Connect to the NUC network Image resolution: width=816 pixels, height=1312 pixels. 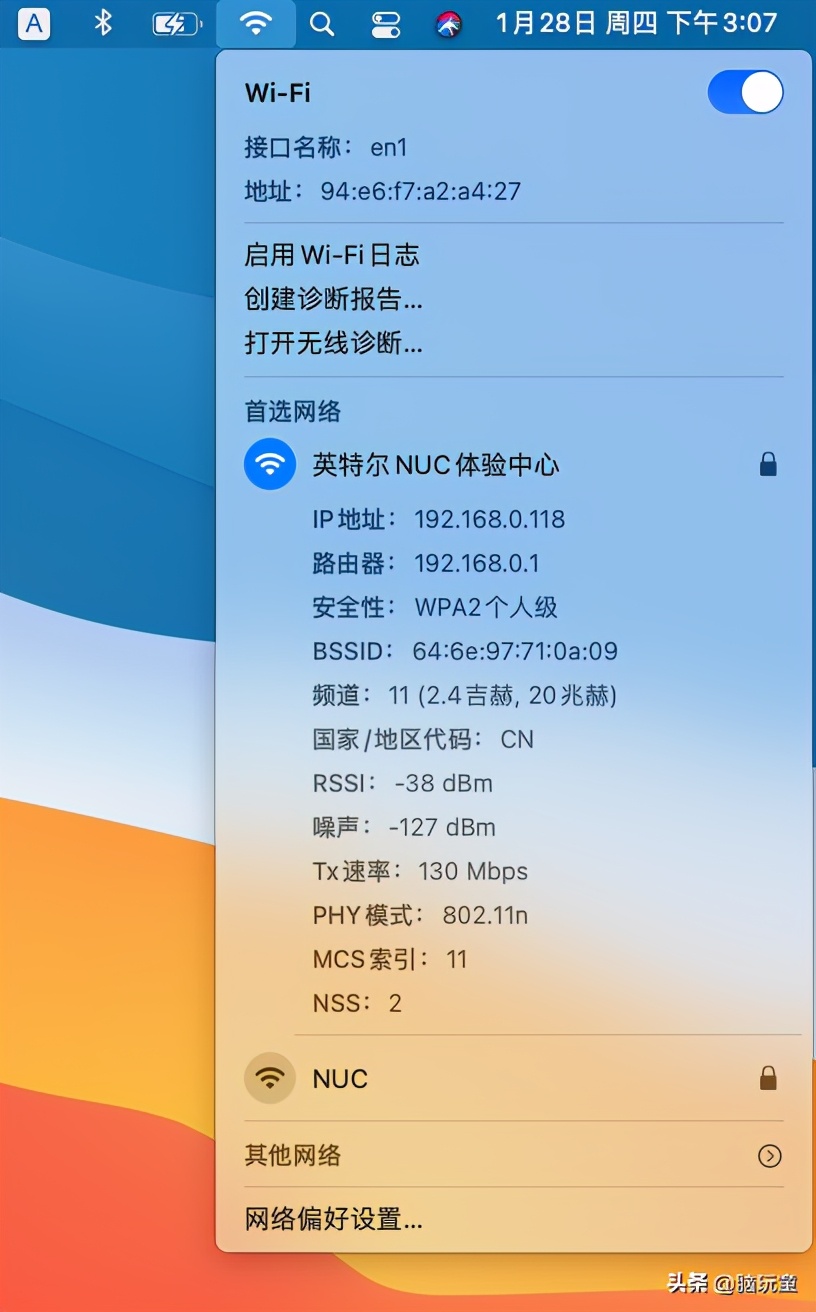tap(340, 1078)
